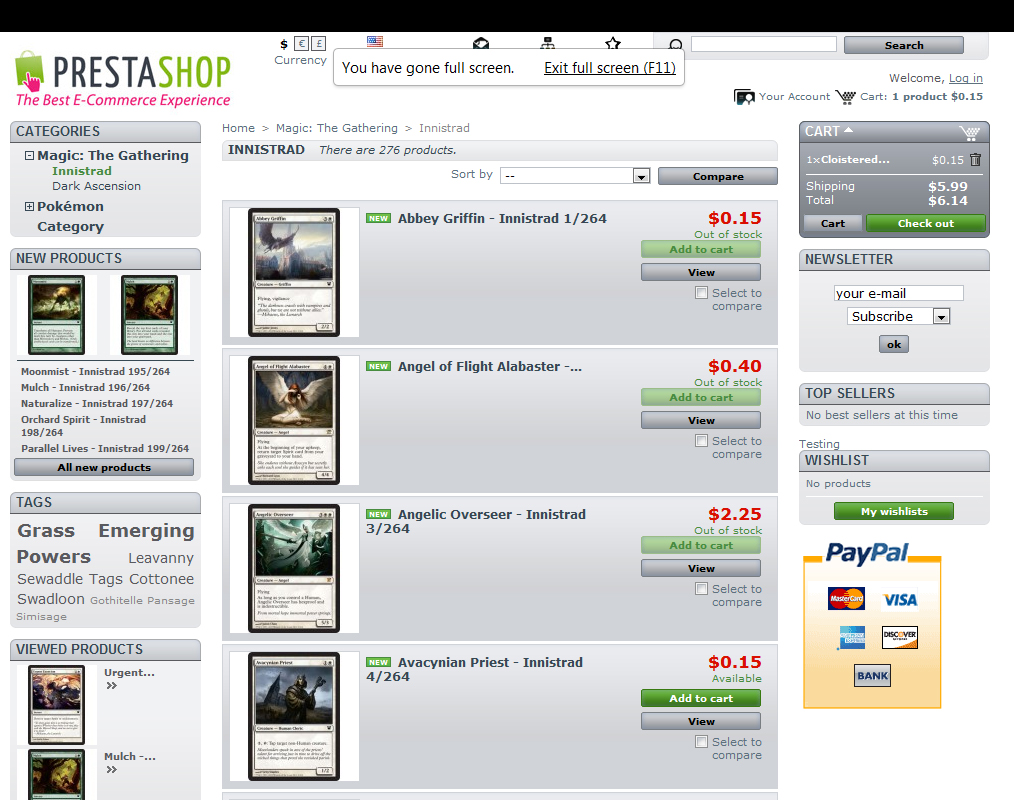
Task: Click the shopping cart icon beside Cart:
Action: click(x=845, y=97)
